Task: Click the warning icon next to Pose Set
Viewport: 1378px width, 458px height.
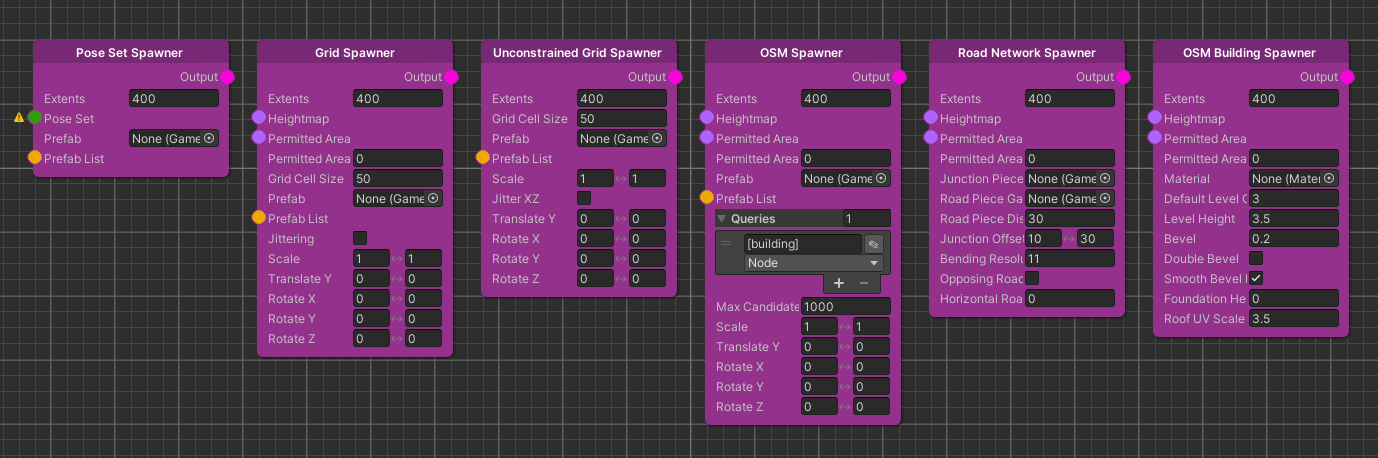Action: point(19,118)
